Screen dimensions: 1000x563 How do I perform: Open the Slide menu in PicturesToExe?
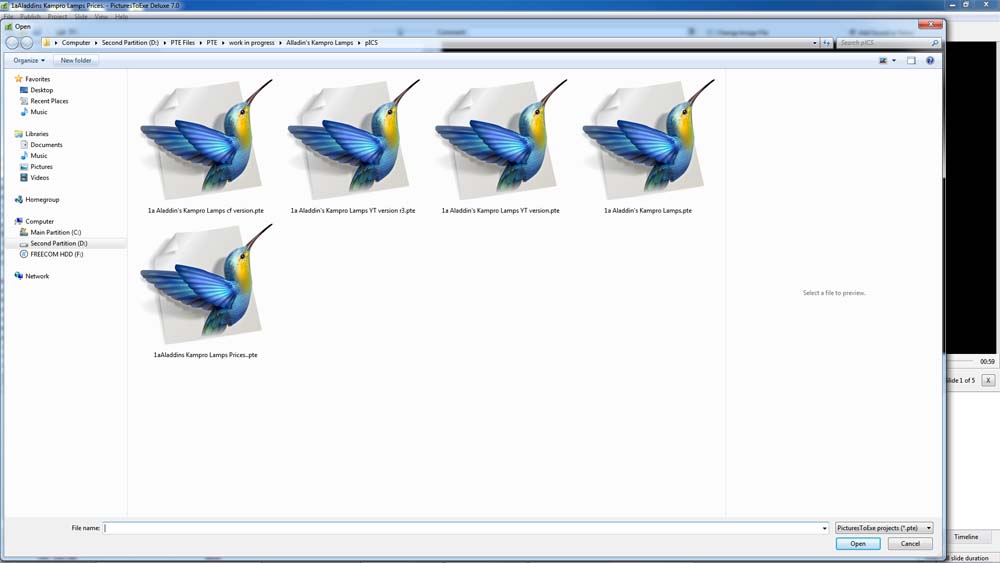pyautogui.click(x=81, y=17)
